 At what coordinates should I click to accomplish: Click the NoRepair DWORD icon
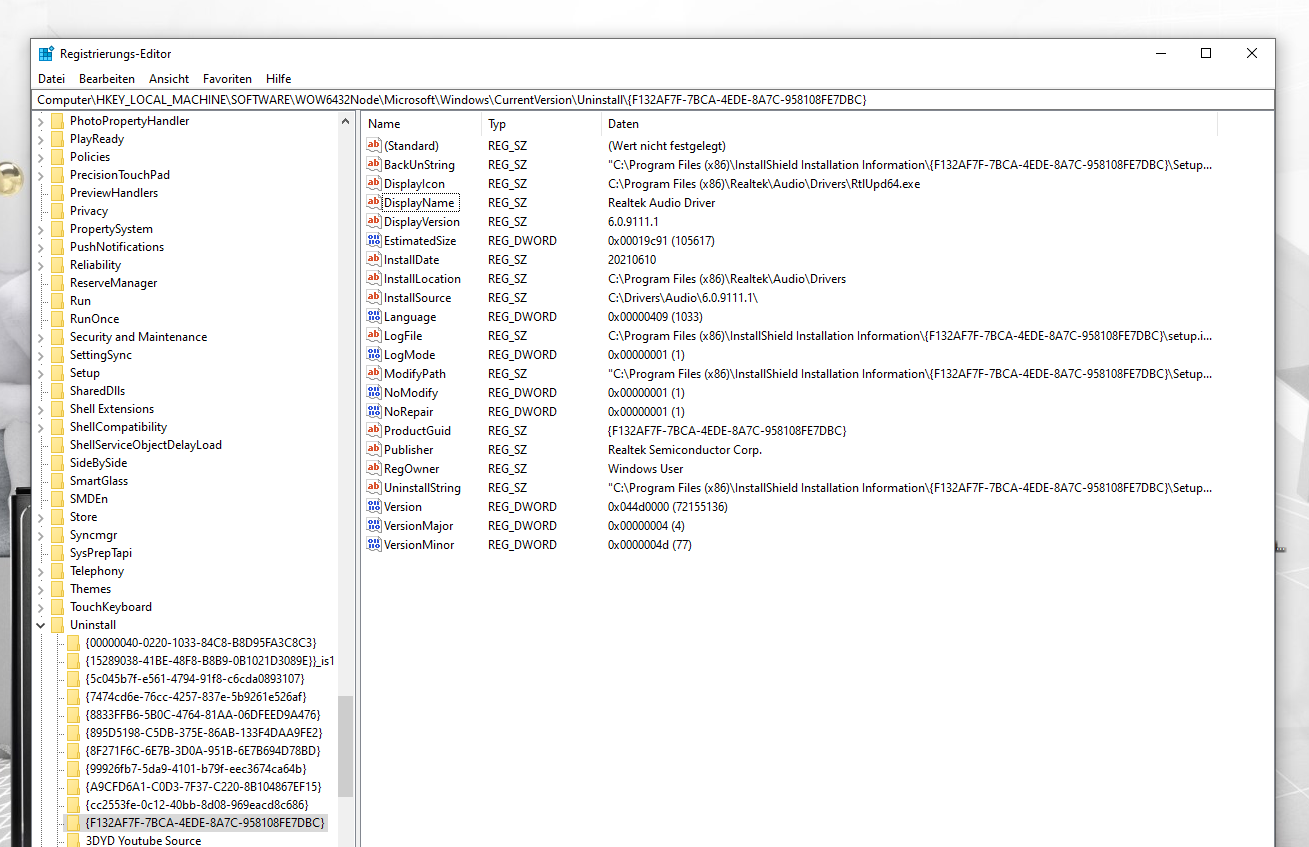(x=374, y=411)
